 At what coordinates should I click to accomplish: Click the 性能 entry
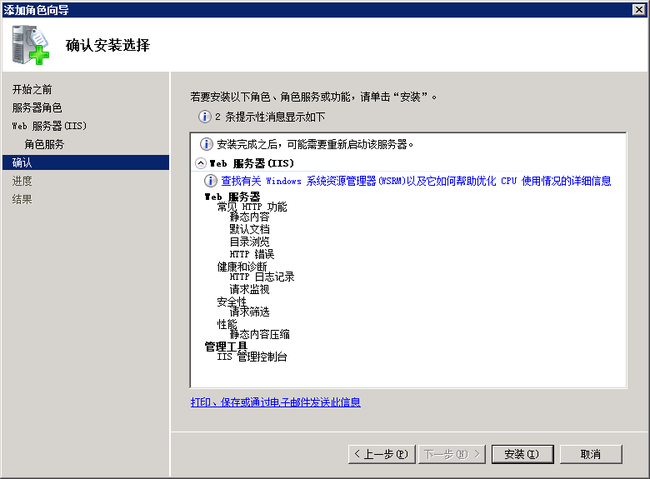pyautogui.click(x=227, y=324)
